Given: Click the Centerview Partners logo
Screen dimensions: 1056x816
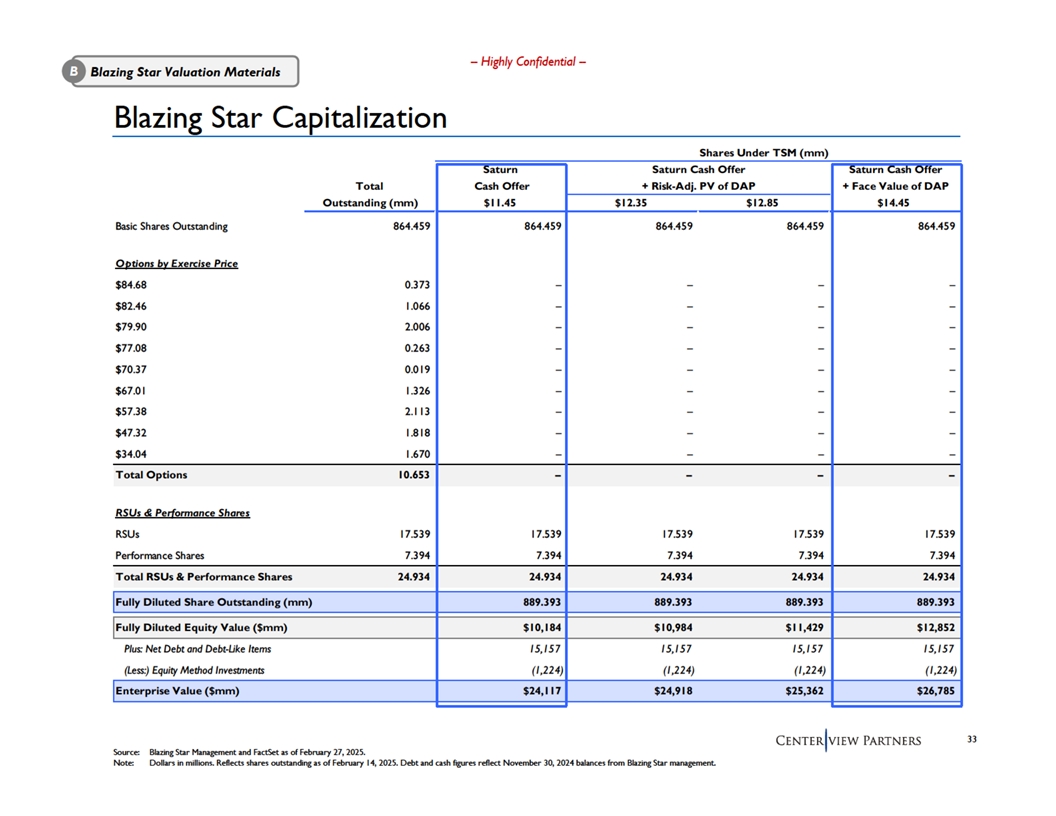Looking at the screenshot, I should click(849, 740).
